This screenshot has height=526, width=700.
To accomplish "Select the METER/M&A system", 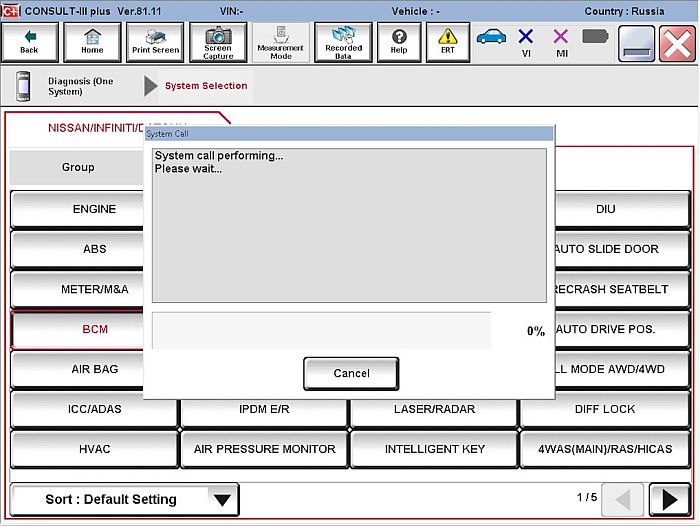I will pos(78,289).
